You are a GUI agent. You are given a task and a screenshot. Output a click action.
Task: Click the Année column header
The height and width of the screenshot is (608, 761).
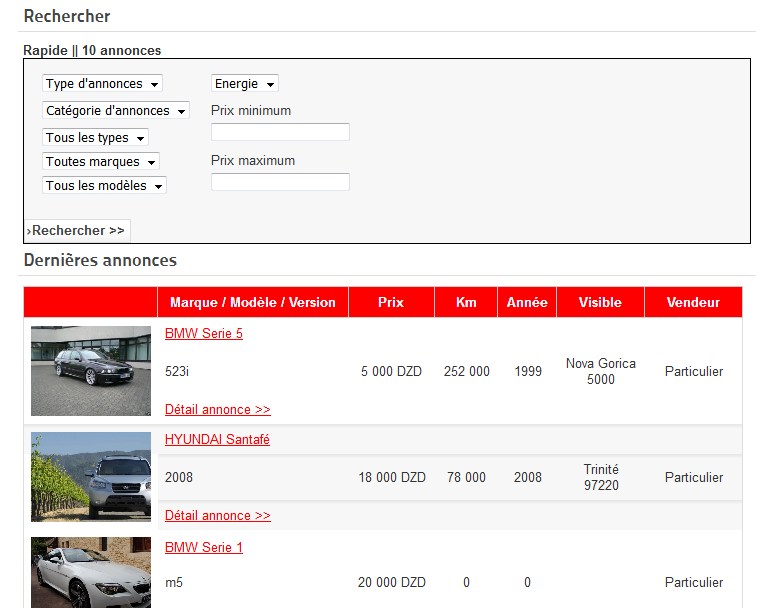527,303
